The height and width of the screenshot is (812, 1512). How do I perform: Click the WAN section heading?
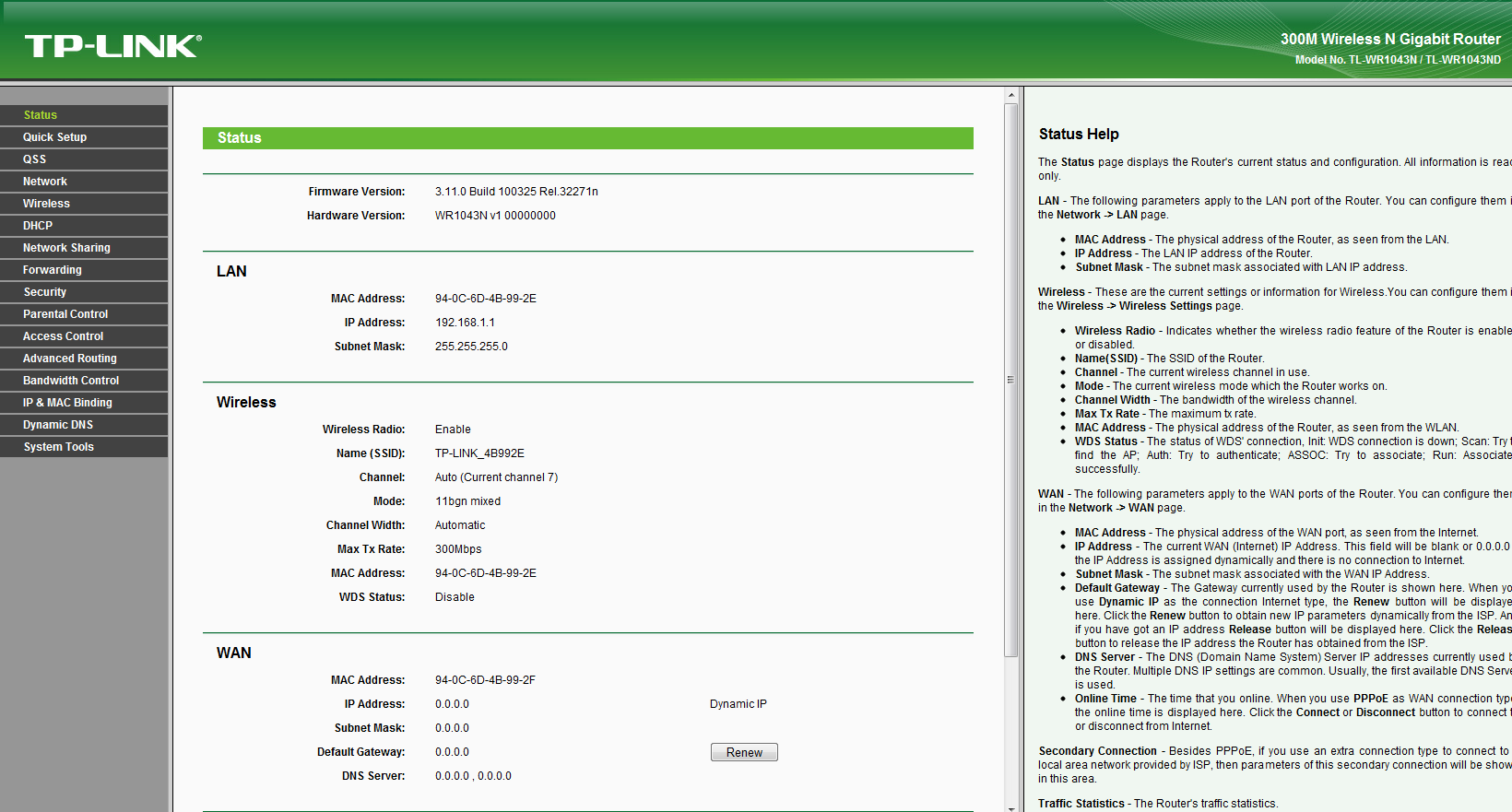pos(234,653)
